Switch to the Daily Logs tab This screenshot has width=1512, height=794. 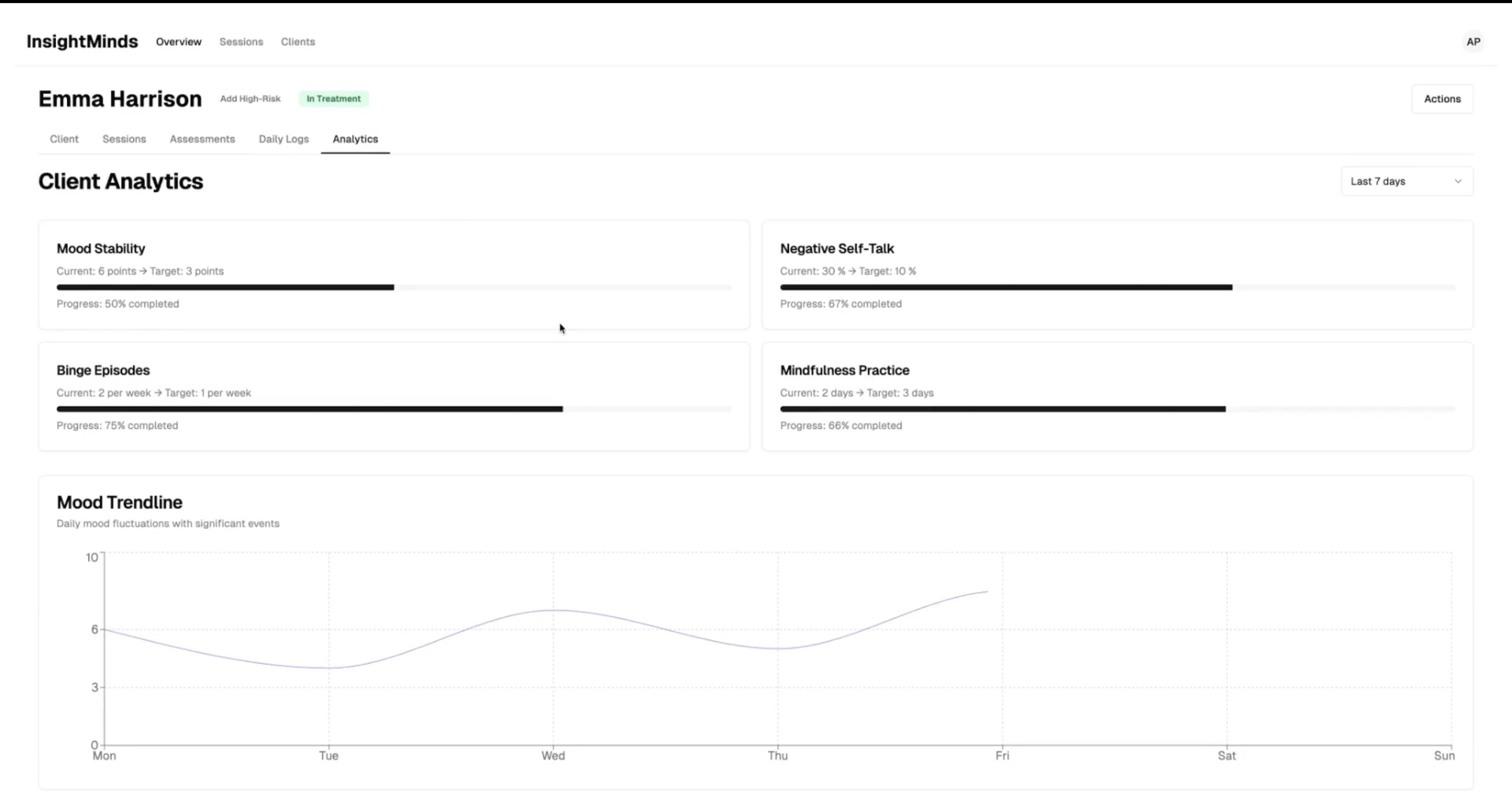(x=283, y=139)
